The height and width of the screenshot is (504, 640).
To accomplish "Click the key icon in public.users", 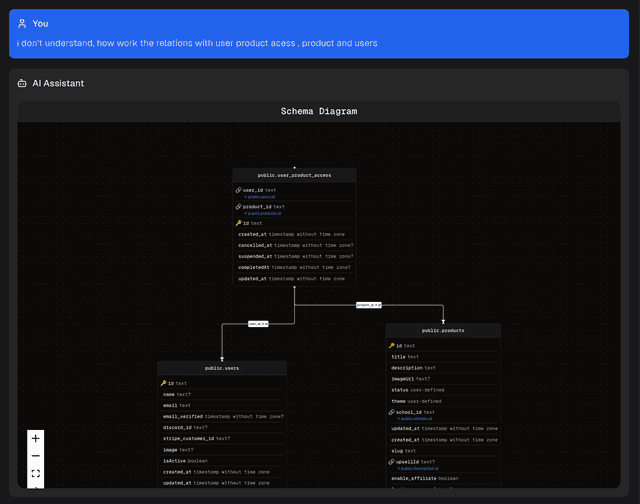I will [x=163, y=383].
